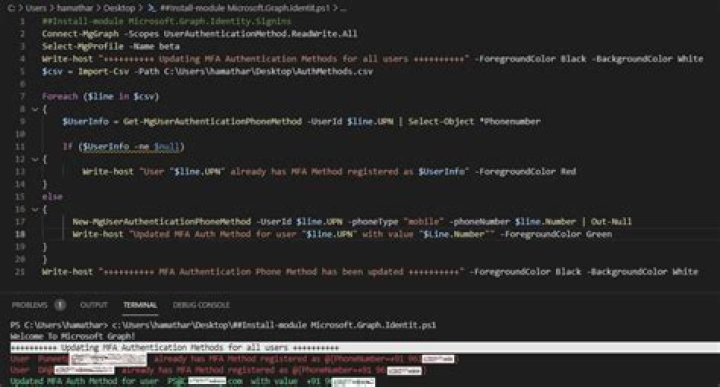
Task: Select the TERMINAL panel tab
Action: tap(140, 305)
